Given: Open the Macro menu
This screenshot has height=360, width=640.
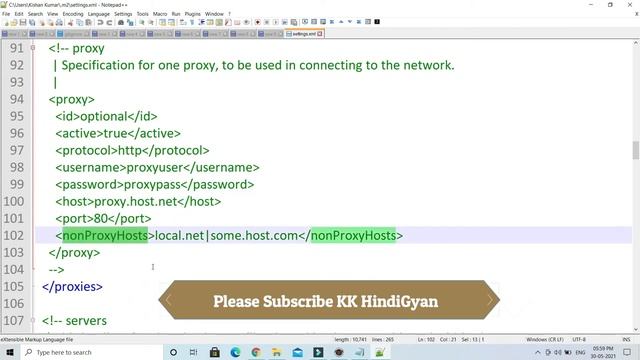Looking at the screenshot, I should (x=160, y=14).
